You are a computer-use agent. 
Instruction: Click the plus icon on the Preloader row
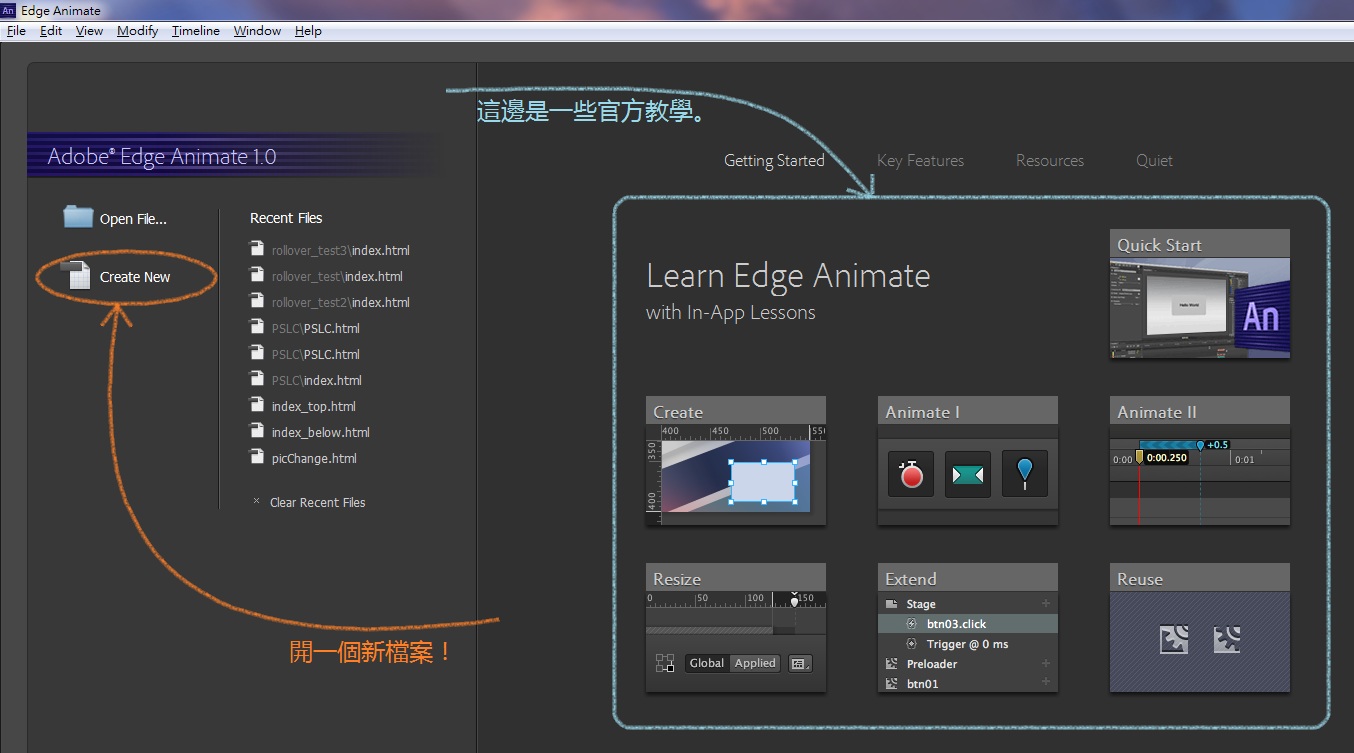click(x=1046, y=663)
